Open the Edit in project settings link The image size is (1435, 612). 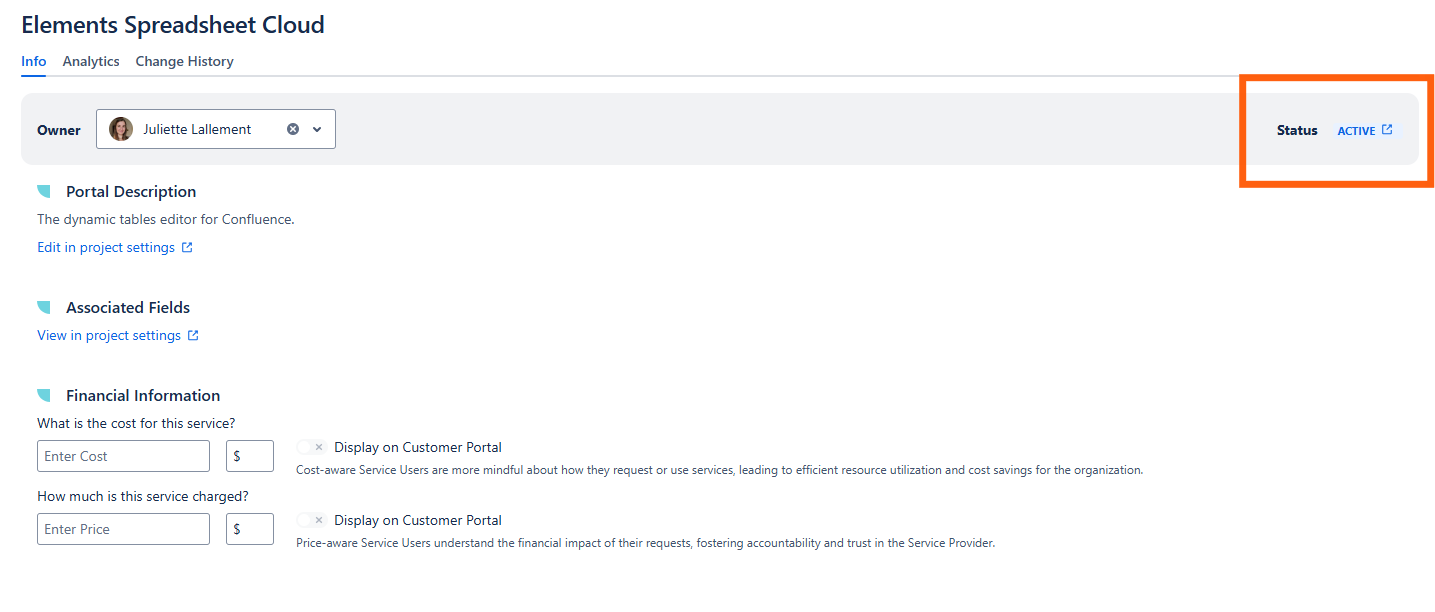click(106, 248)
